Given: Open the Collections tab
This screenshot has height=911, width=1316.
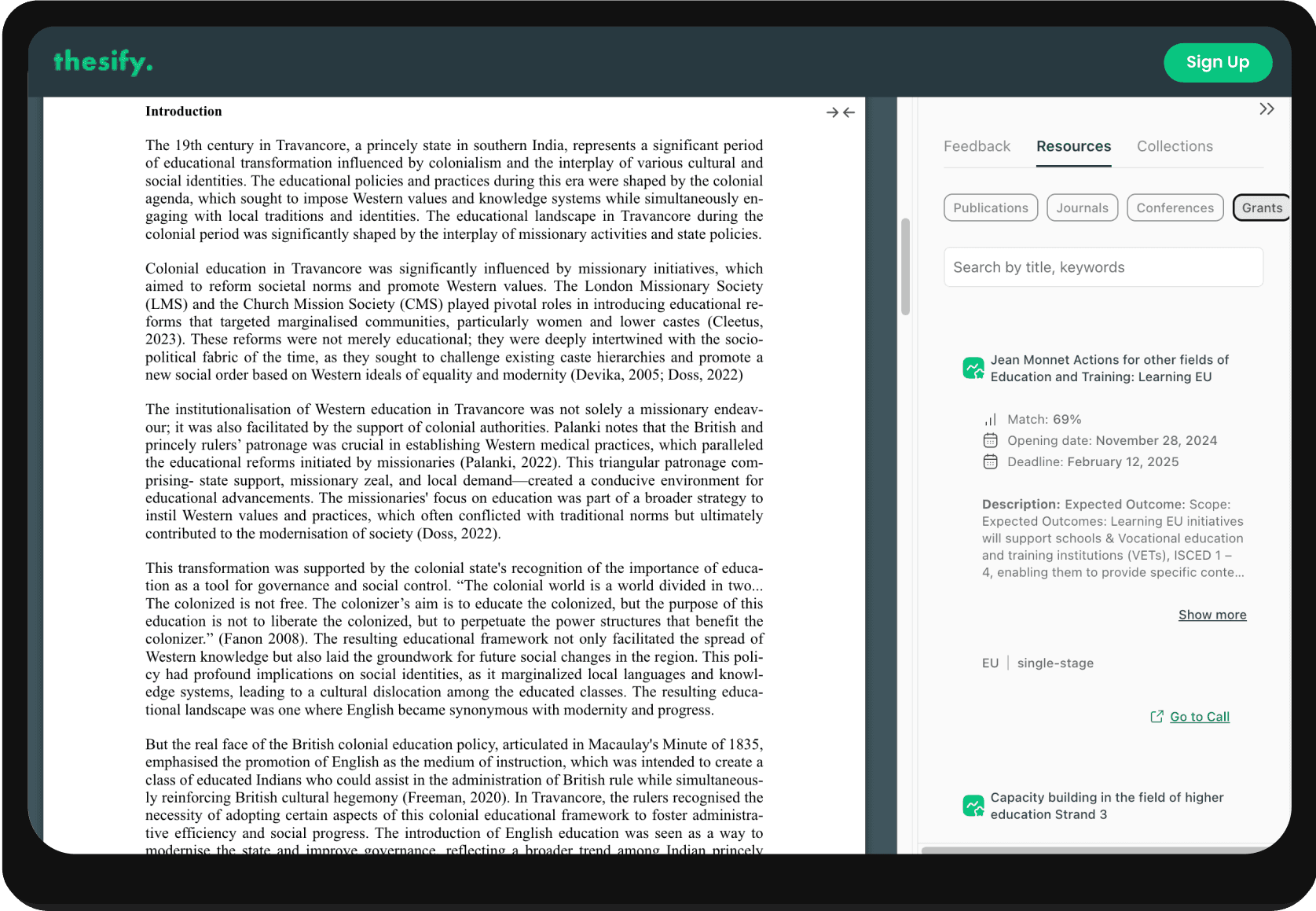Looking at the screenshot, I should pos(1175,146).
